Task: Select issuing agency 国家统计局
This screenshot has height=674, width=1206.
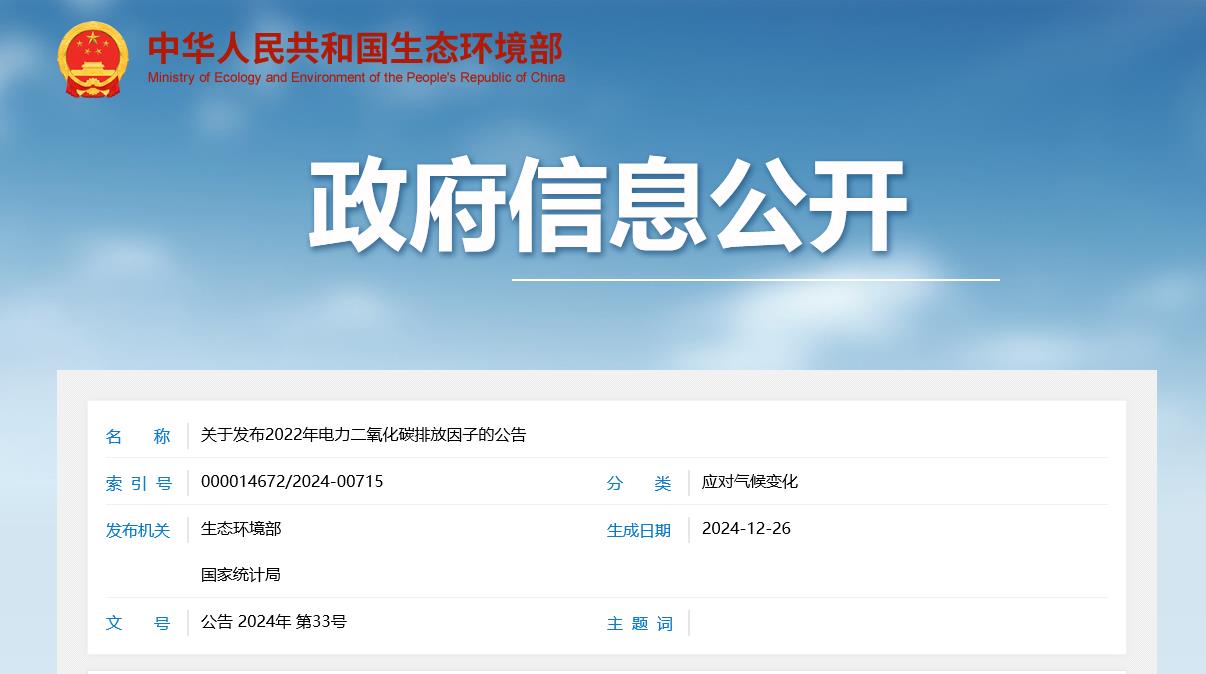Action: (x=241, y=575)
